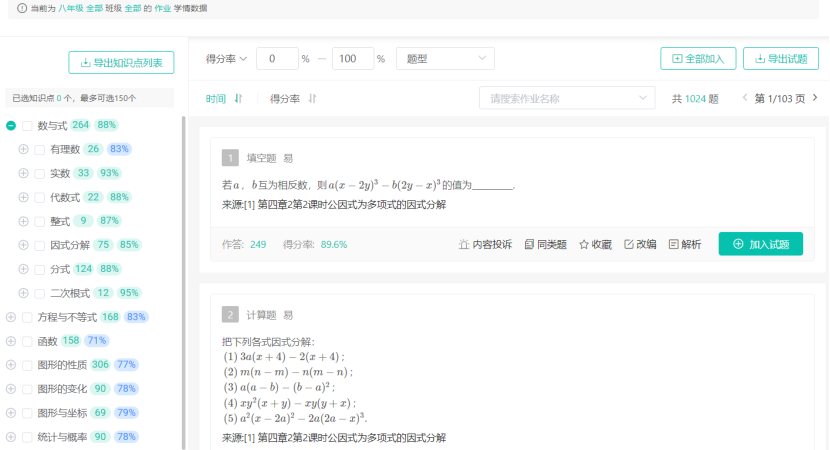The width and height of the screenshot is (830, 450).
Task: Click the 八年级 grade link
Action: (71, 8)
